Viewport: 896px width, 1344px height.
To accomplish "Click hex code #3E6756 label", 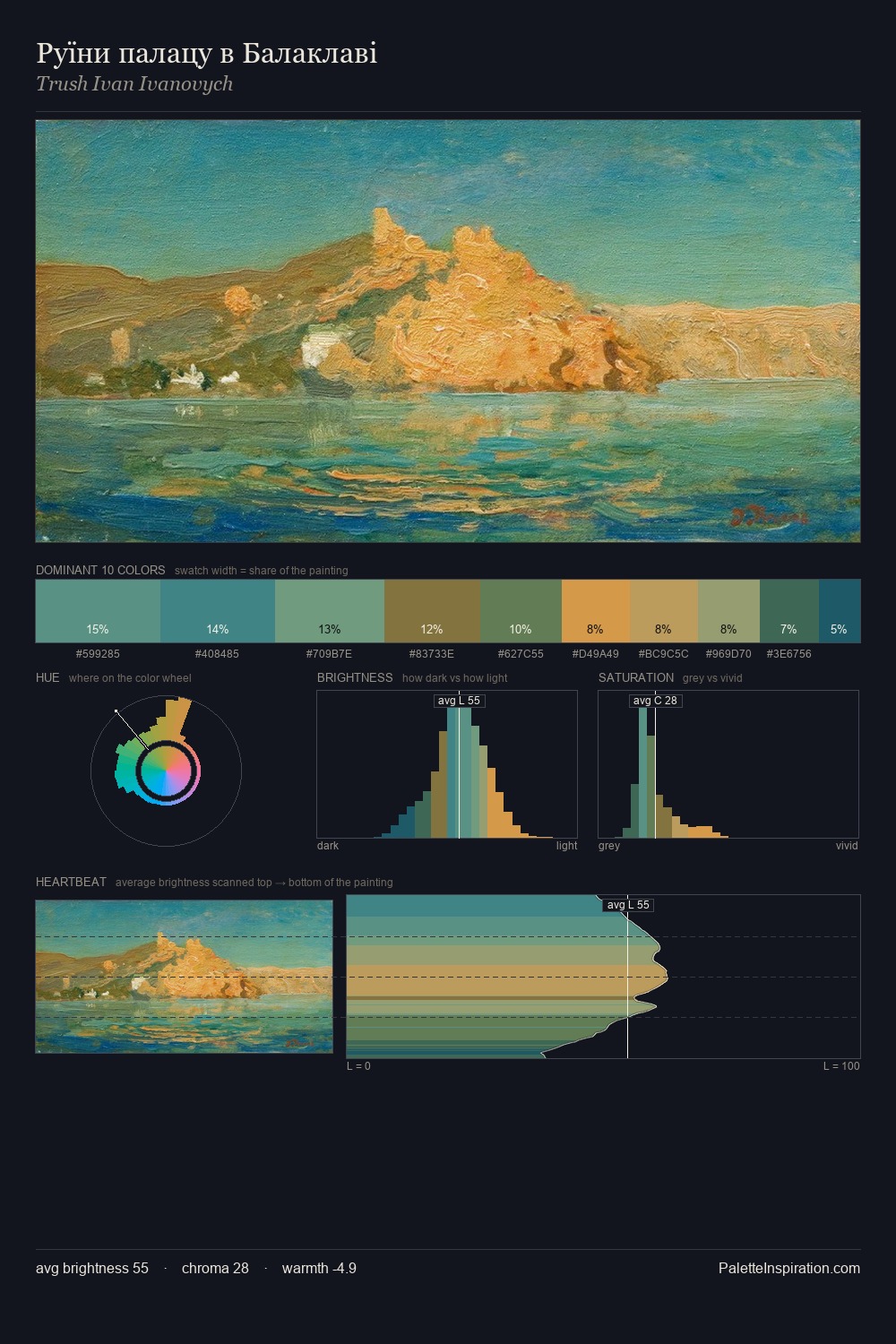I will (x=789, y=654).
